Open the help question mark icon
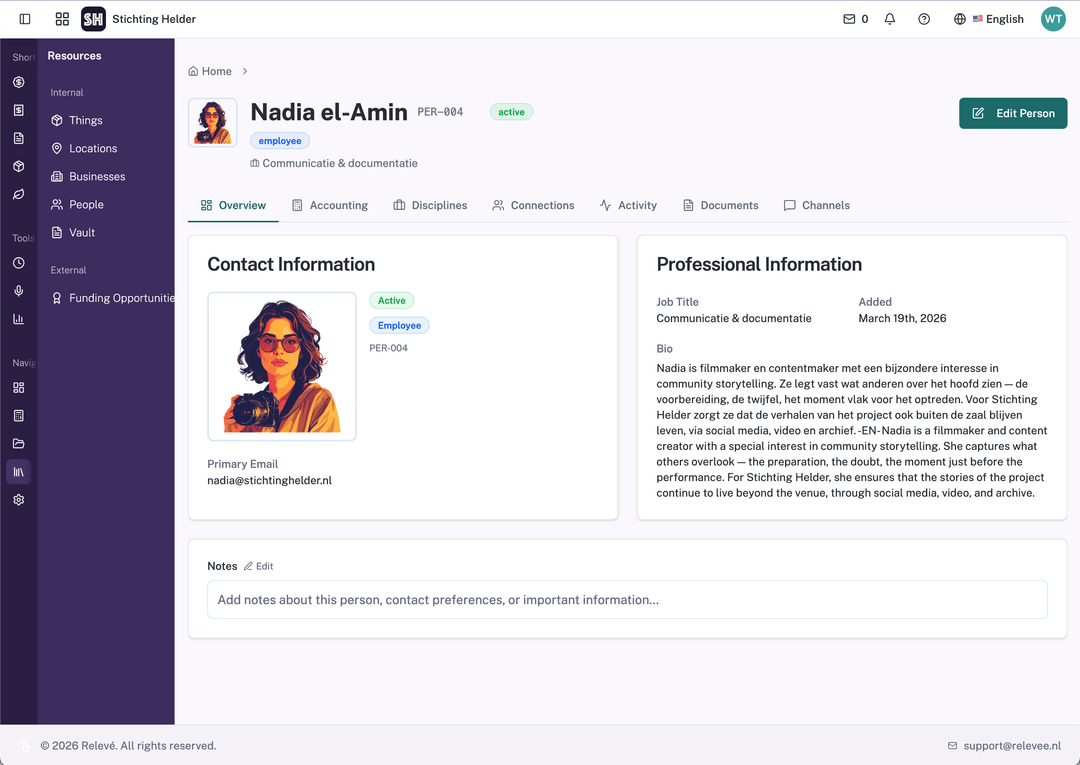Image resolution: width=1080 pixels, height=765 pixels. [923, 18]
